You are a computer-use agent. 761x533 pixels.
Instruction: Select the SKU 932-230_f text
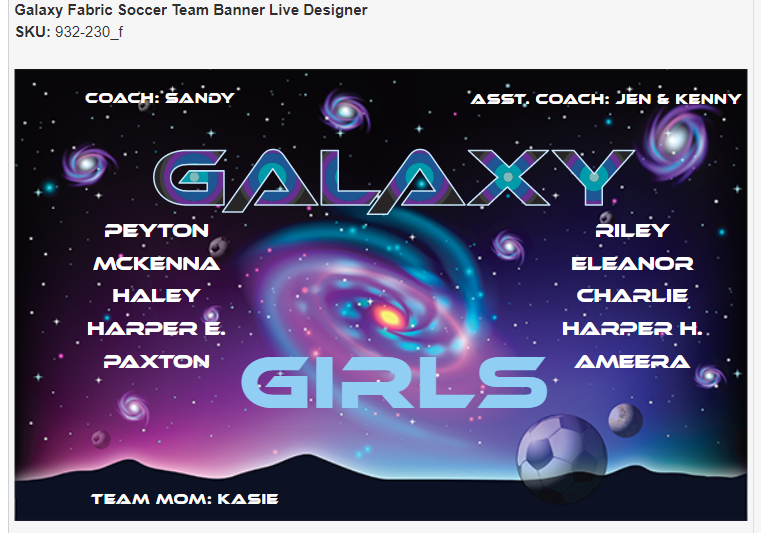pos(69,32)
